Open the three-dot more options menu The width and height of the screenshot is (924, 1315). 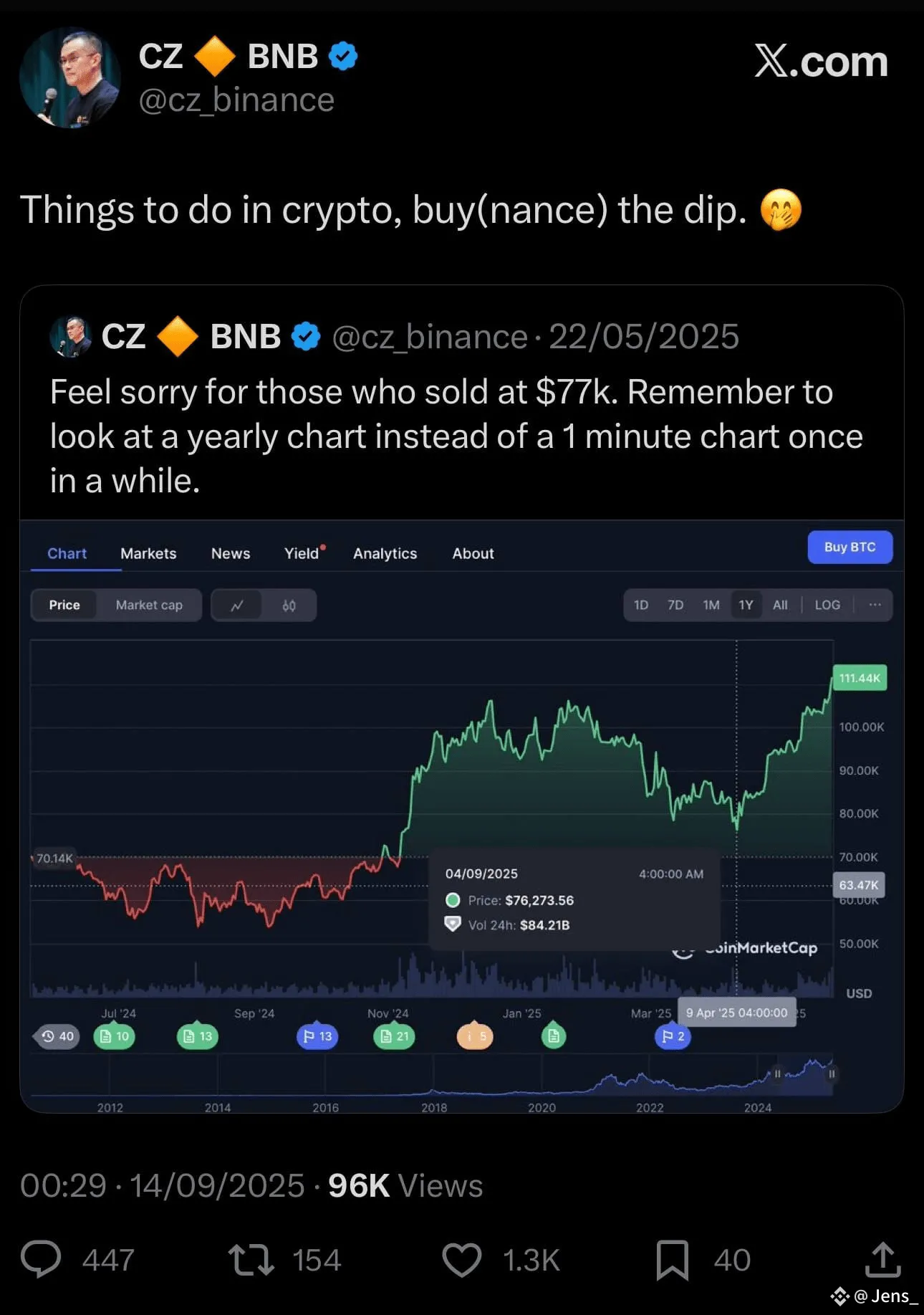(875, 605)
